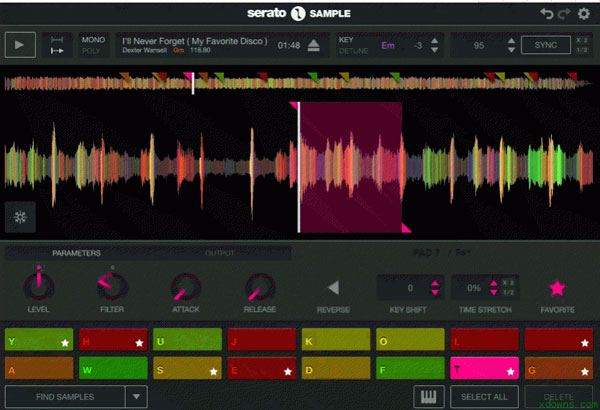Lower tempo 95 with down arrow
Image resolution: width=600 pixels, height=410 pixels.
point(511,50)
